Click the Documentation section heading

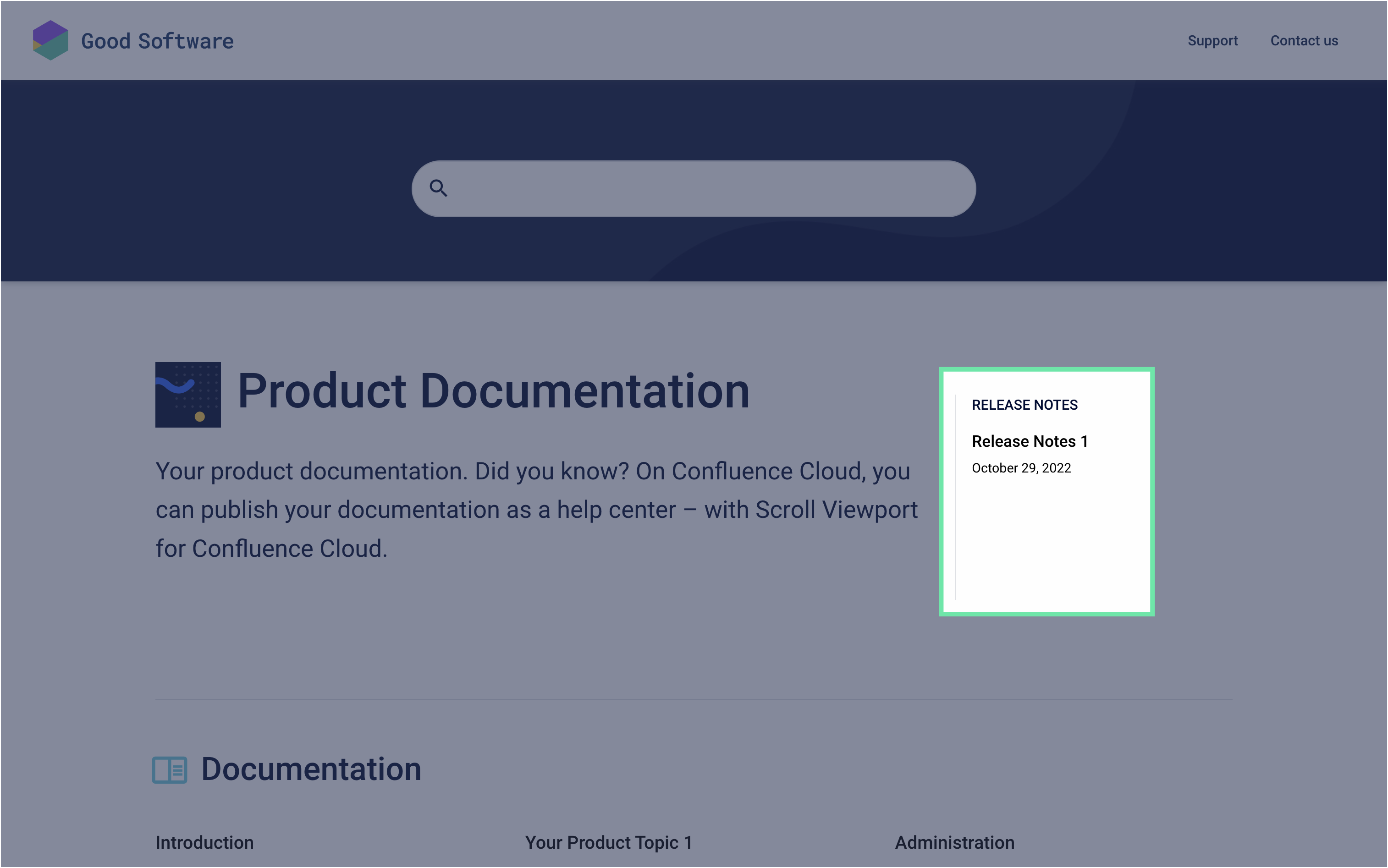(x=311, y=769)
